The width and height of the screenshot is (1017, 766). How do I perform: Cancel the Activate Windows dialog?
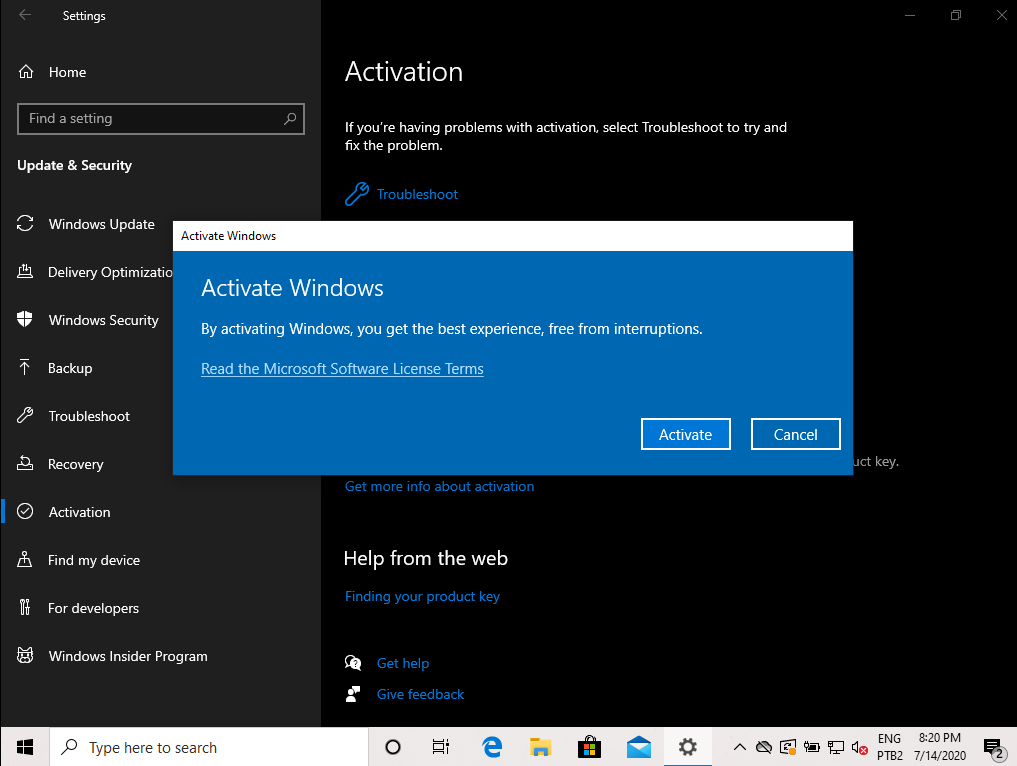795,434
